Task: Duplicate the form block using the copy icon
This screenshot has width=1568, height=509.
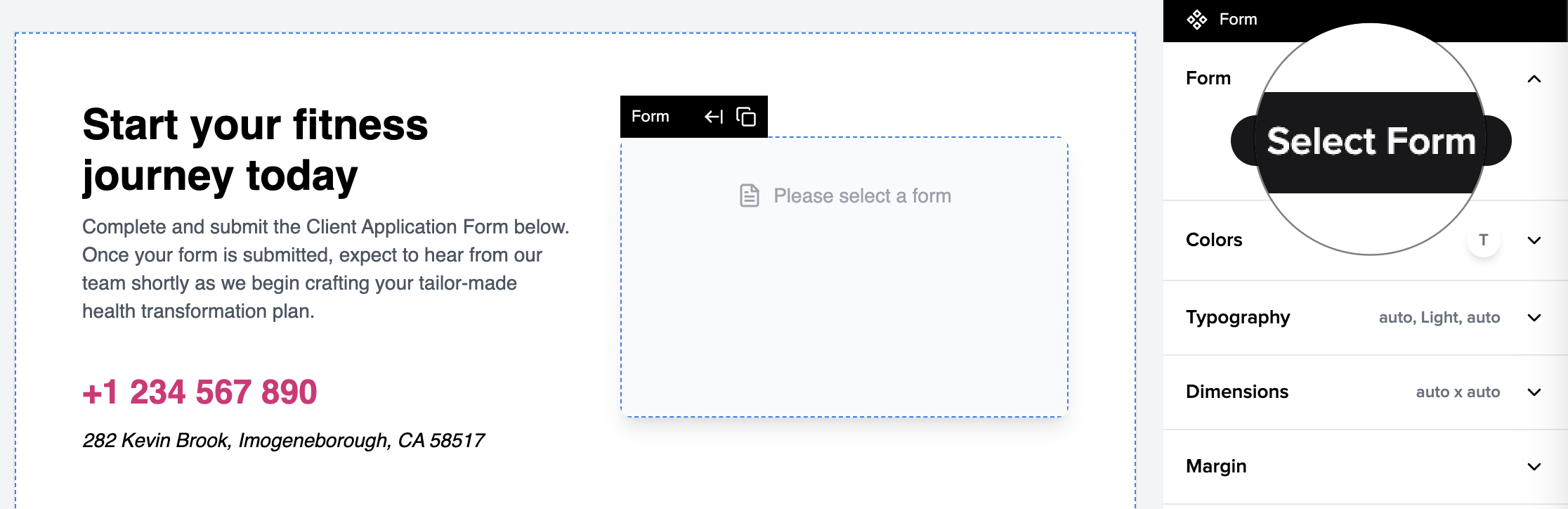Action: (x=747, y=116)
